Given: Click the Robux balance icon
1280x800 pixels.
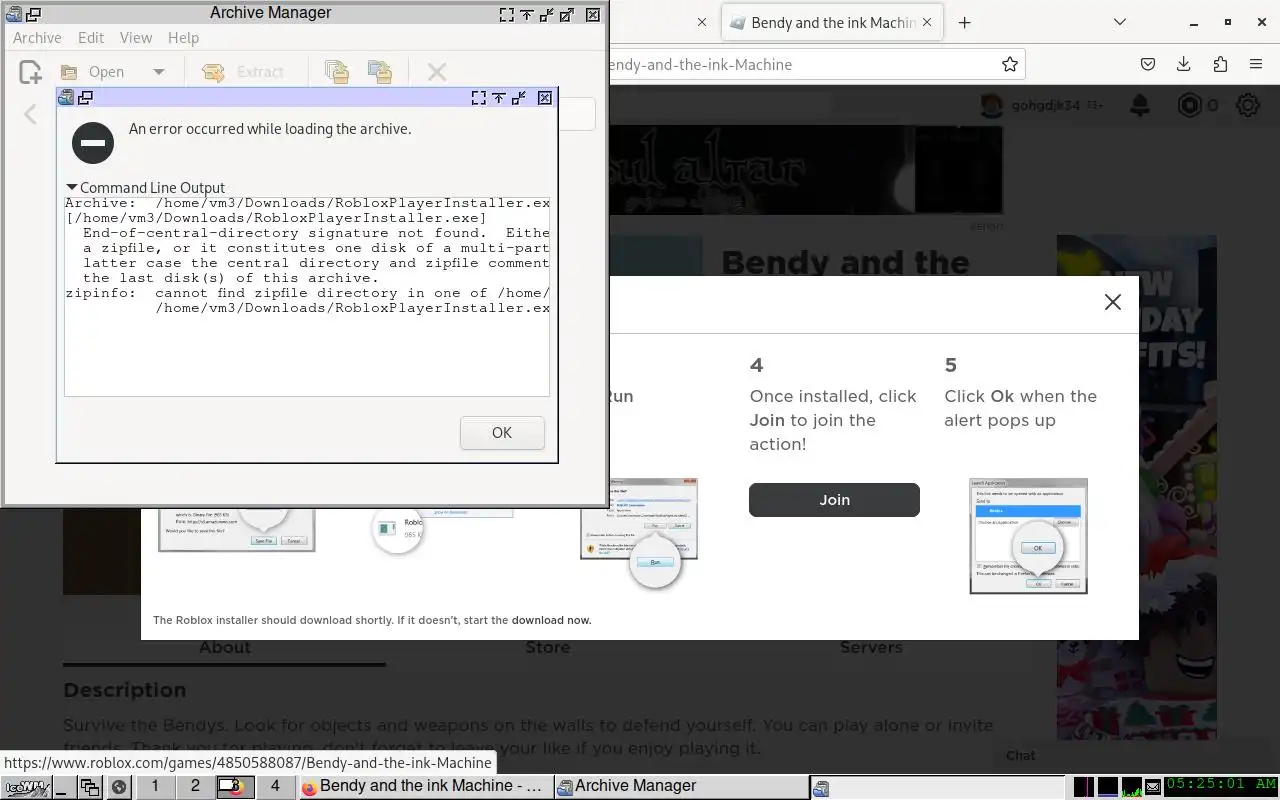Looking at the screenshot, I should [x=1189, y=105].
